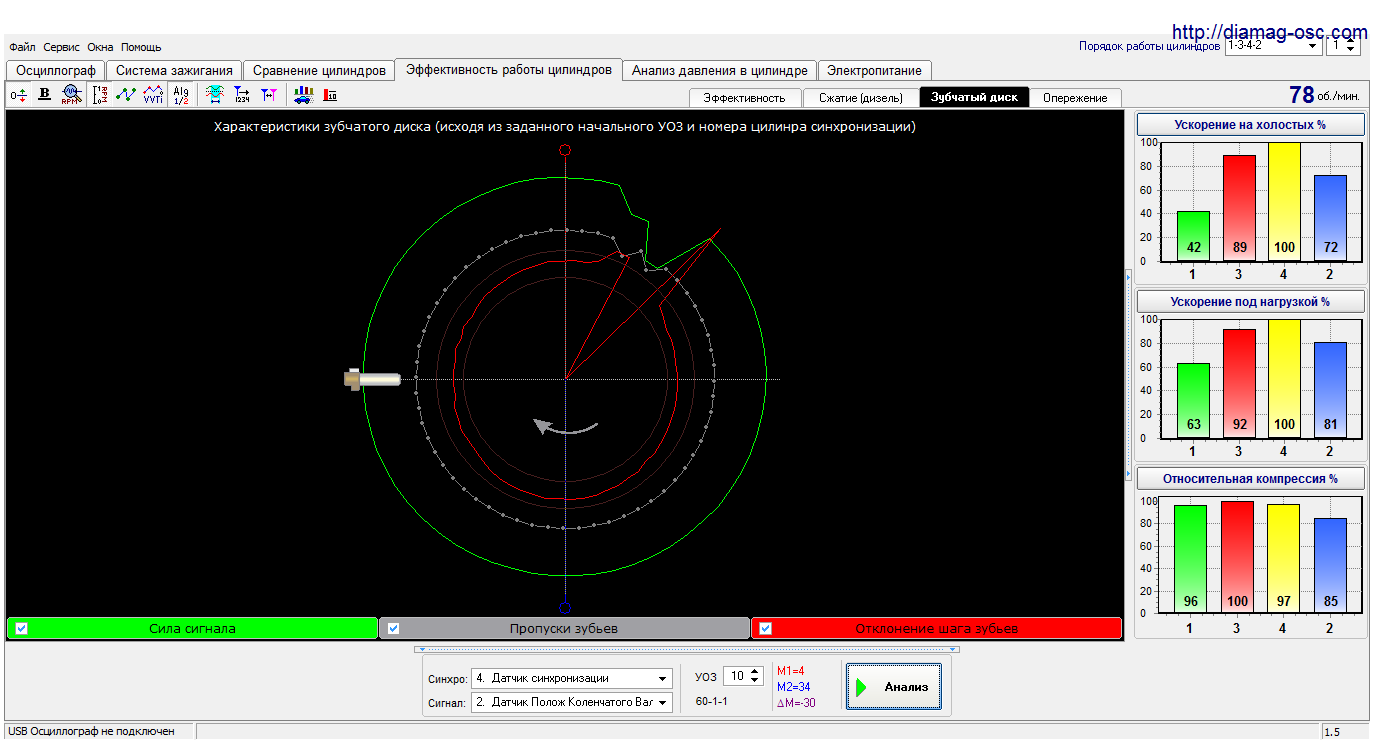This screenshot has height=744, width=1382.
Task: Click the green relative compression bar valued 96
Action: [1190, 559]
